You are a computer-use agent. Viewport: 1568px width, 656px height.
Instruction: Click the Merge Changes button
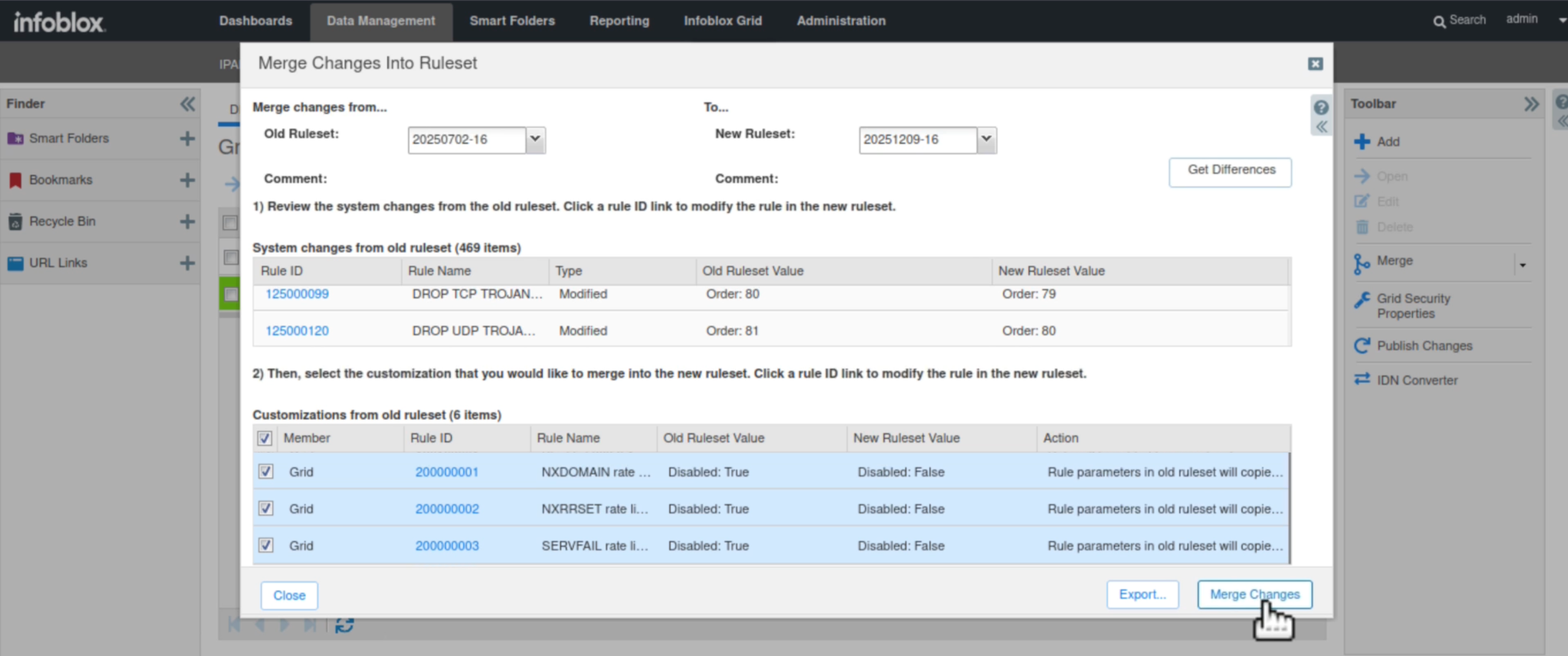tap(1254, 595)
